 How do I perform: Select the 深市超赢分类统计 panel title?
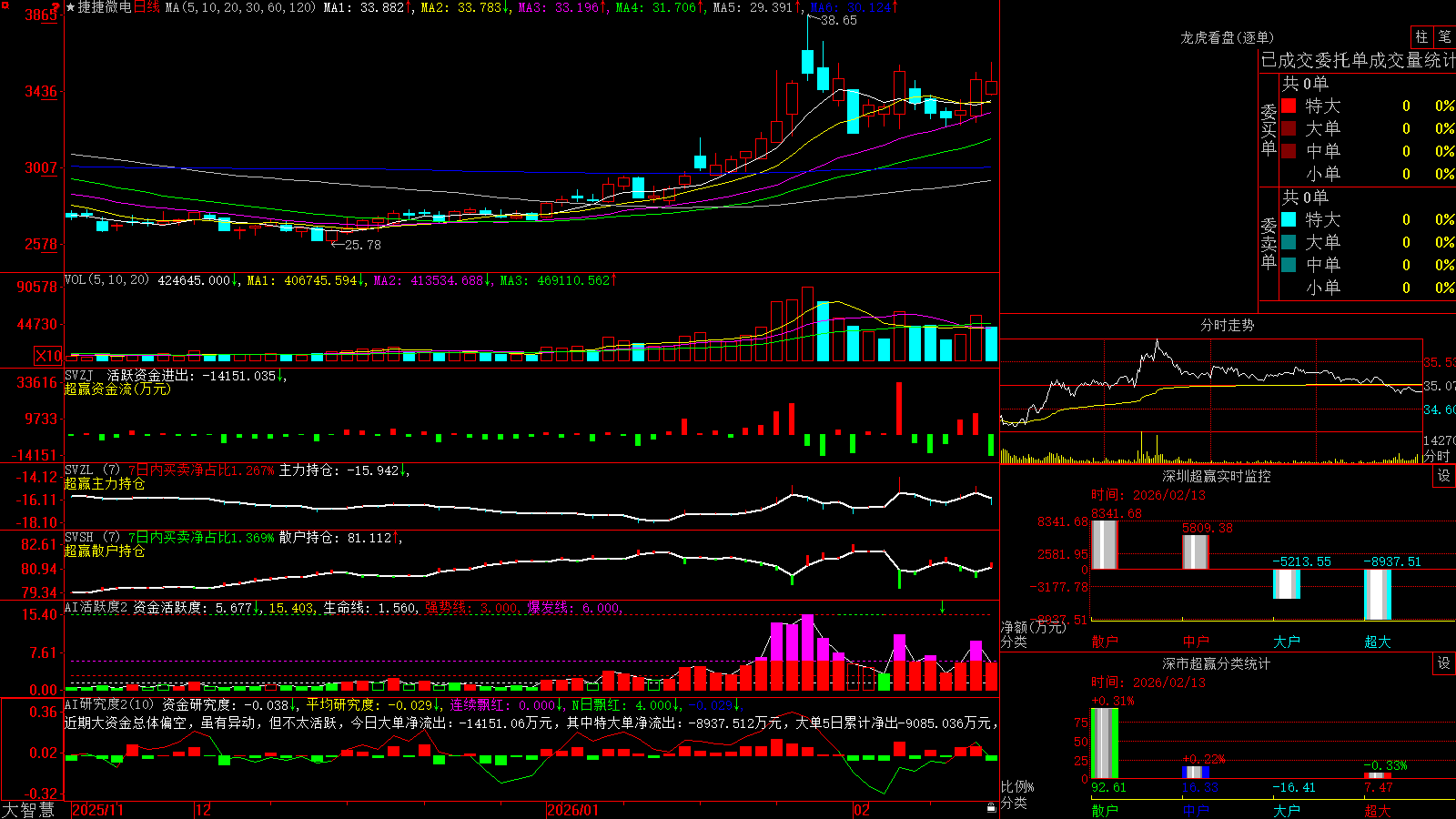(1217, 663)
